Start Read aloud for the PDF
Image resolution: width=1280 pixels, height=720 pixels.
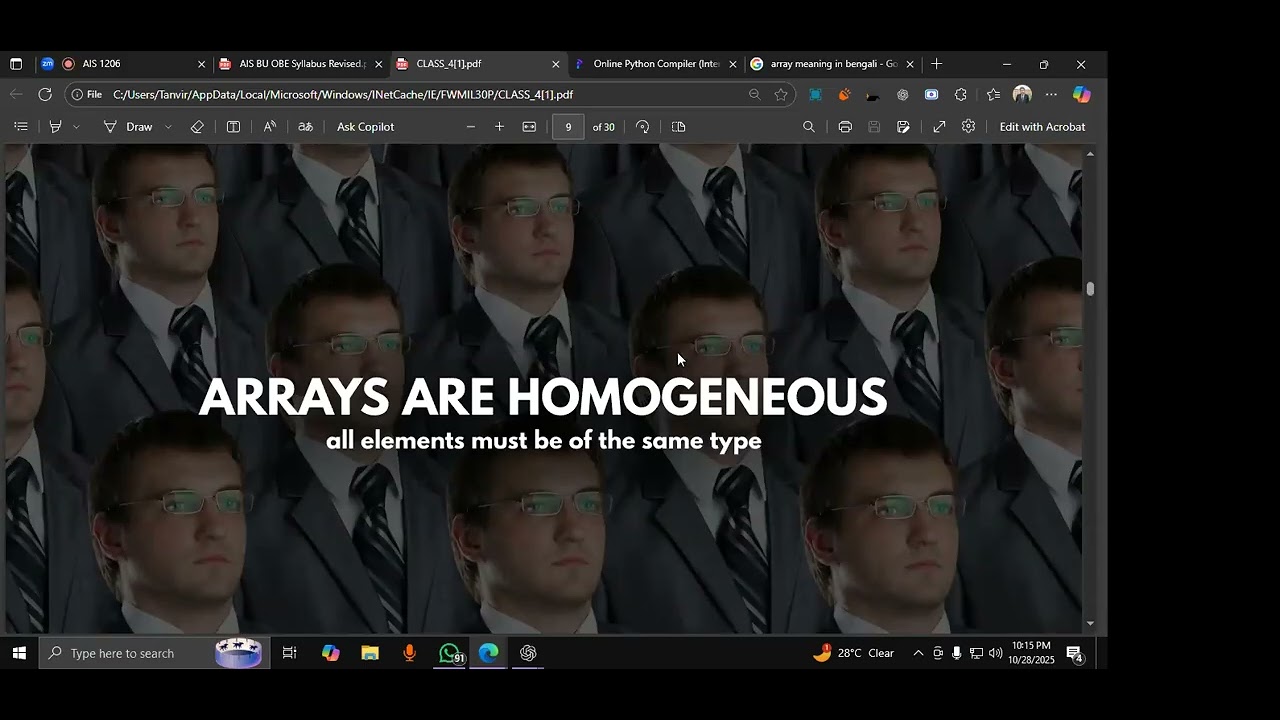[269, 127]
